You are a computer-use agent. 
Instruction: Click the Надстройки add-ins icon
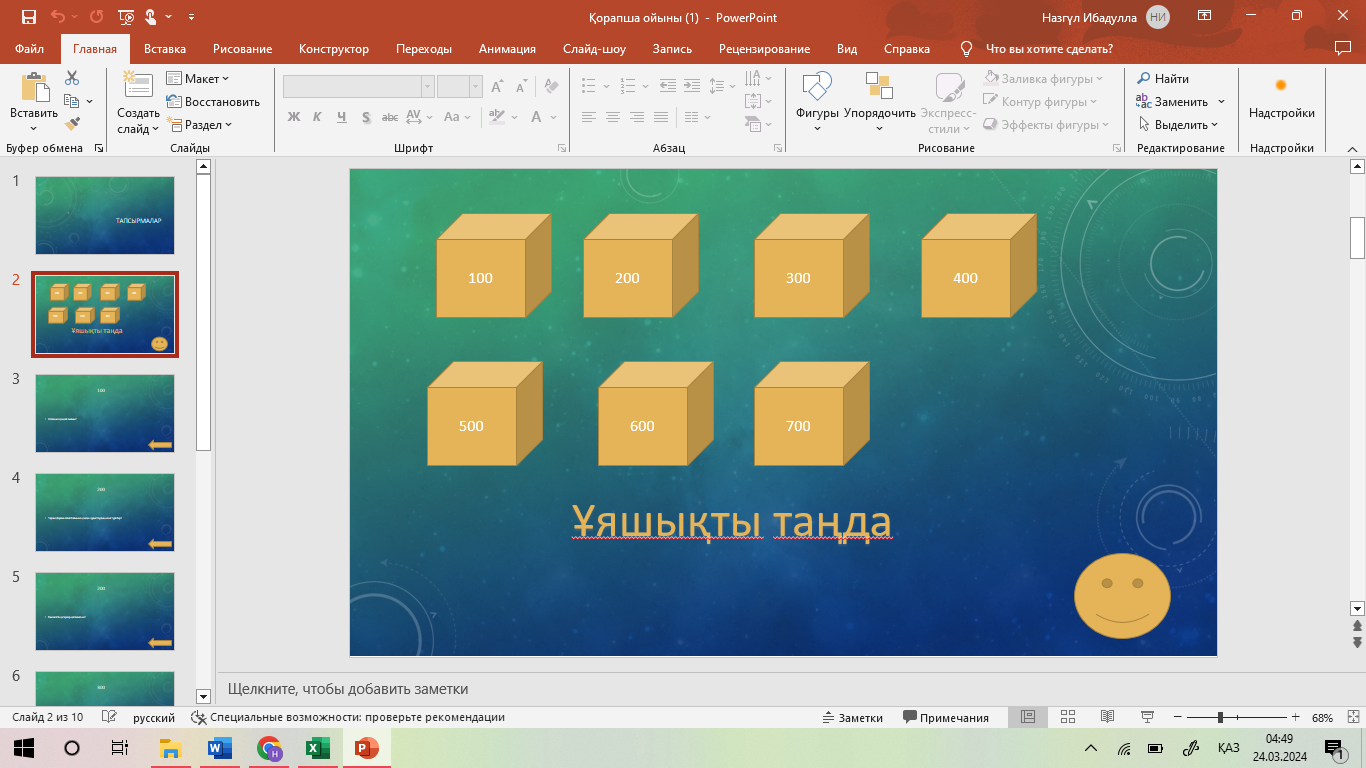1281,98
